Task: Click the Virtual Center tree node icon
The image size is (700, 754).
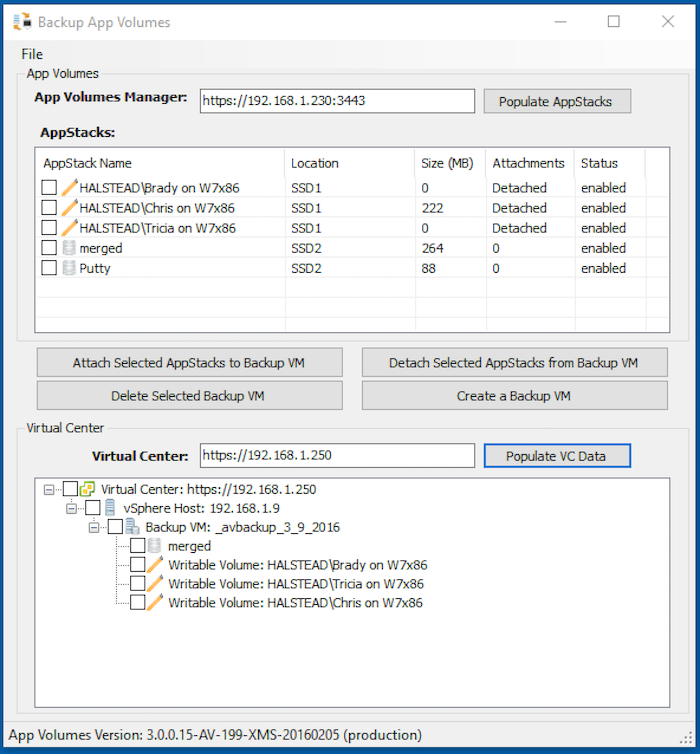Action: coord(88,489)
